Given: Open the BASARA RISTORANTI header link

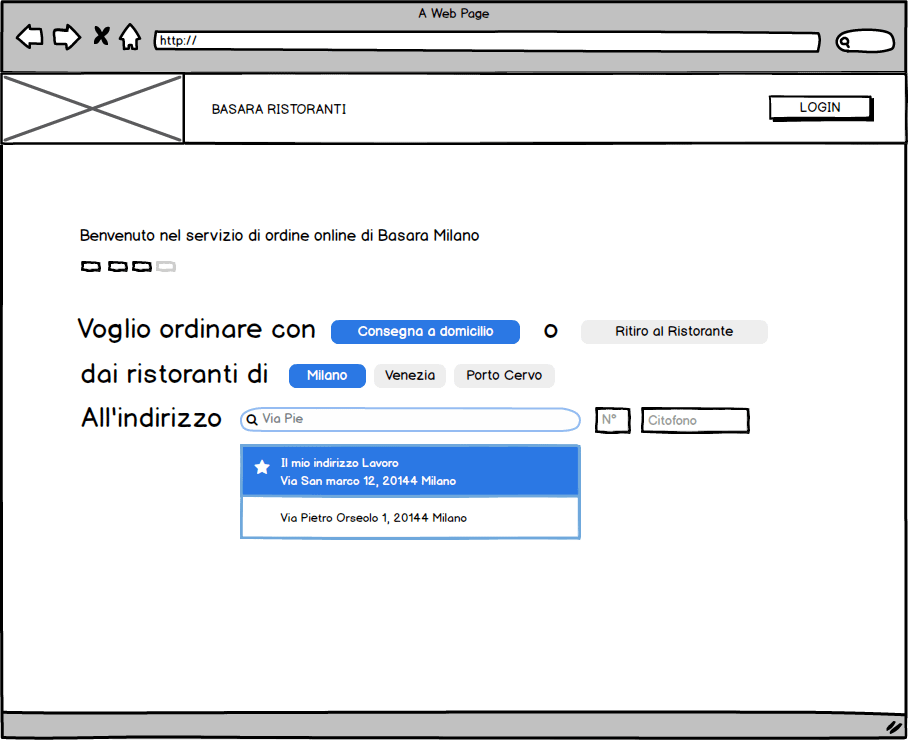Looking at the screenshot, I should (x=279, y=109).
